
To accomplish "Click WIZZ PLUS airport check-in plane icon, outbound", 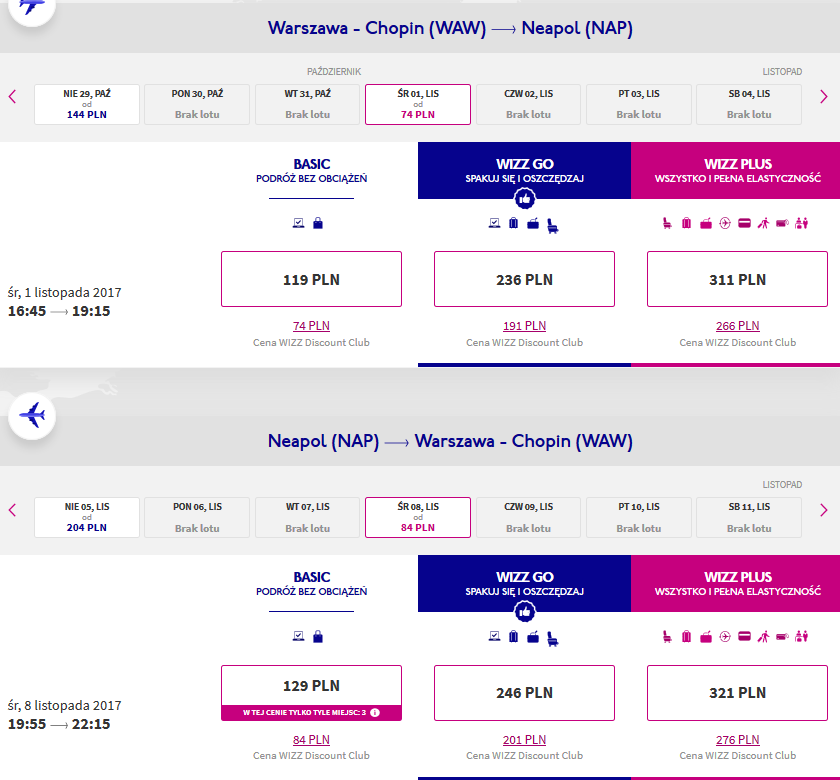I will coord(725,223).
